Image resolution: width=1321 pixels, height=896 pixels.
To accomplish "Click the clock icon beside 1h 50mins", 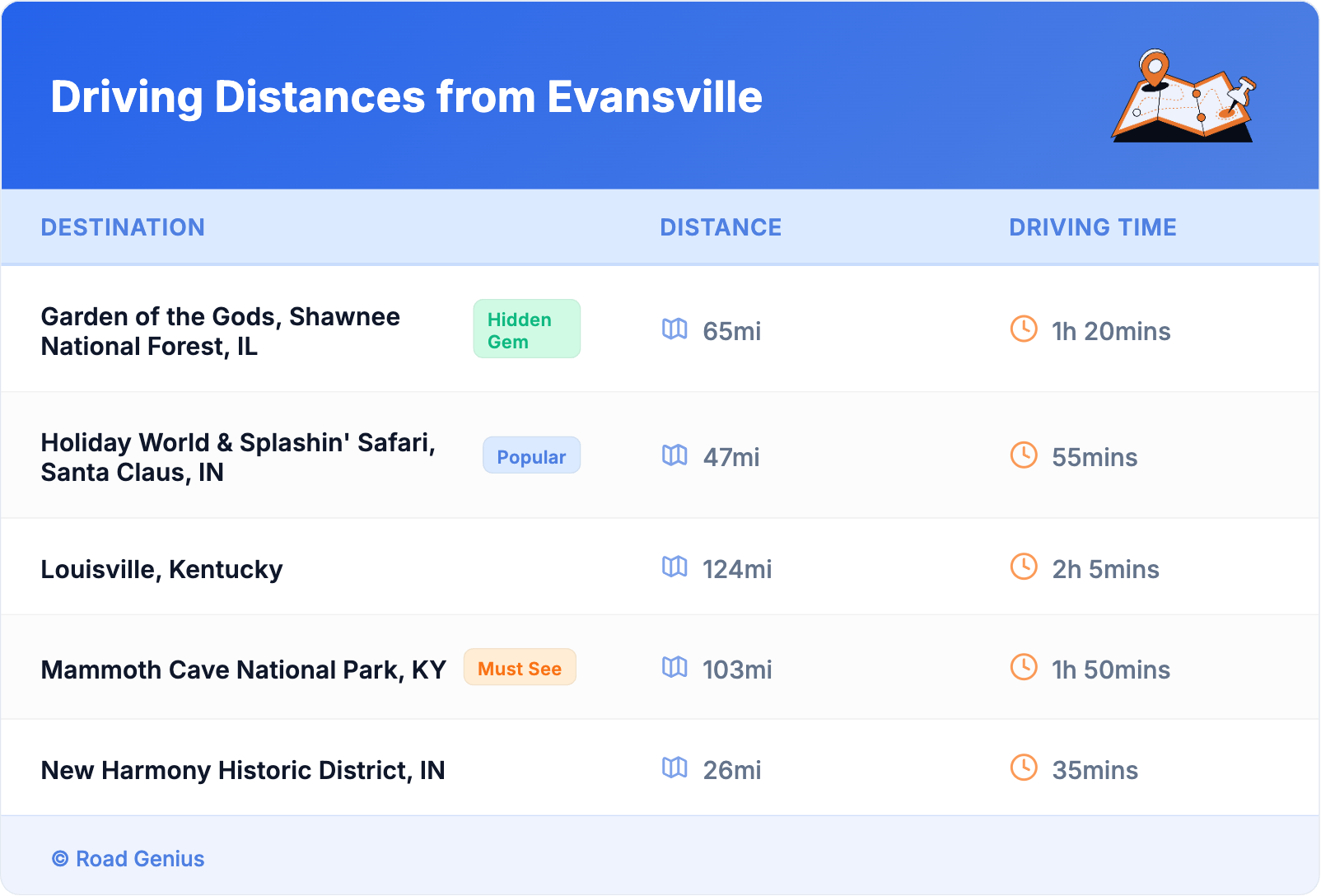I will point(1024,667).
